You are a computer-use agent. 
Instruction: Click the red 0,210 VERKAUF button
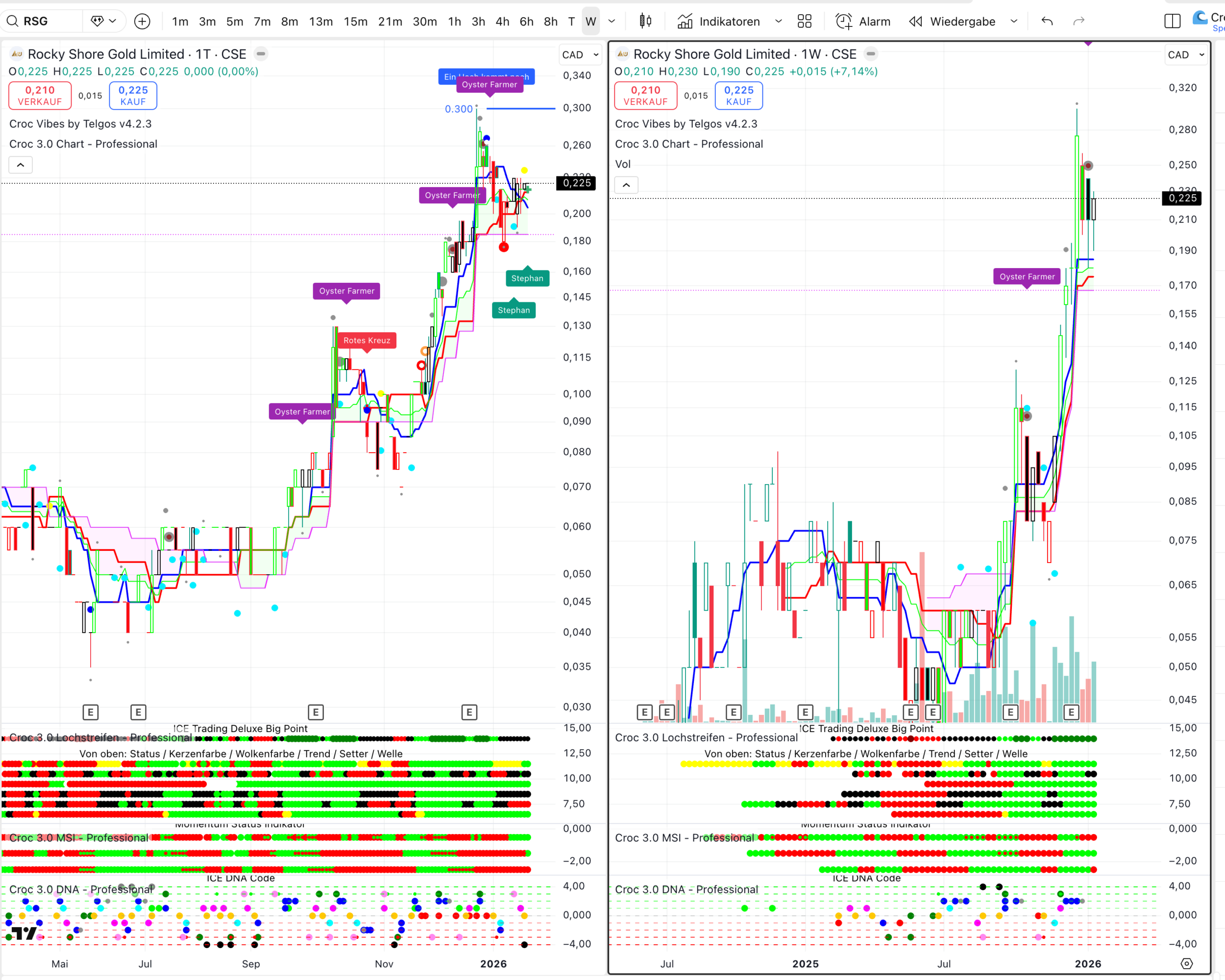(x=40, y=96)
